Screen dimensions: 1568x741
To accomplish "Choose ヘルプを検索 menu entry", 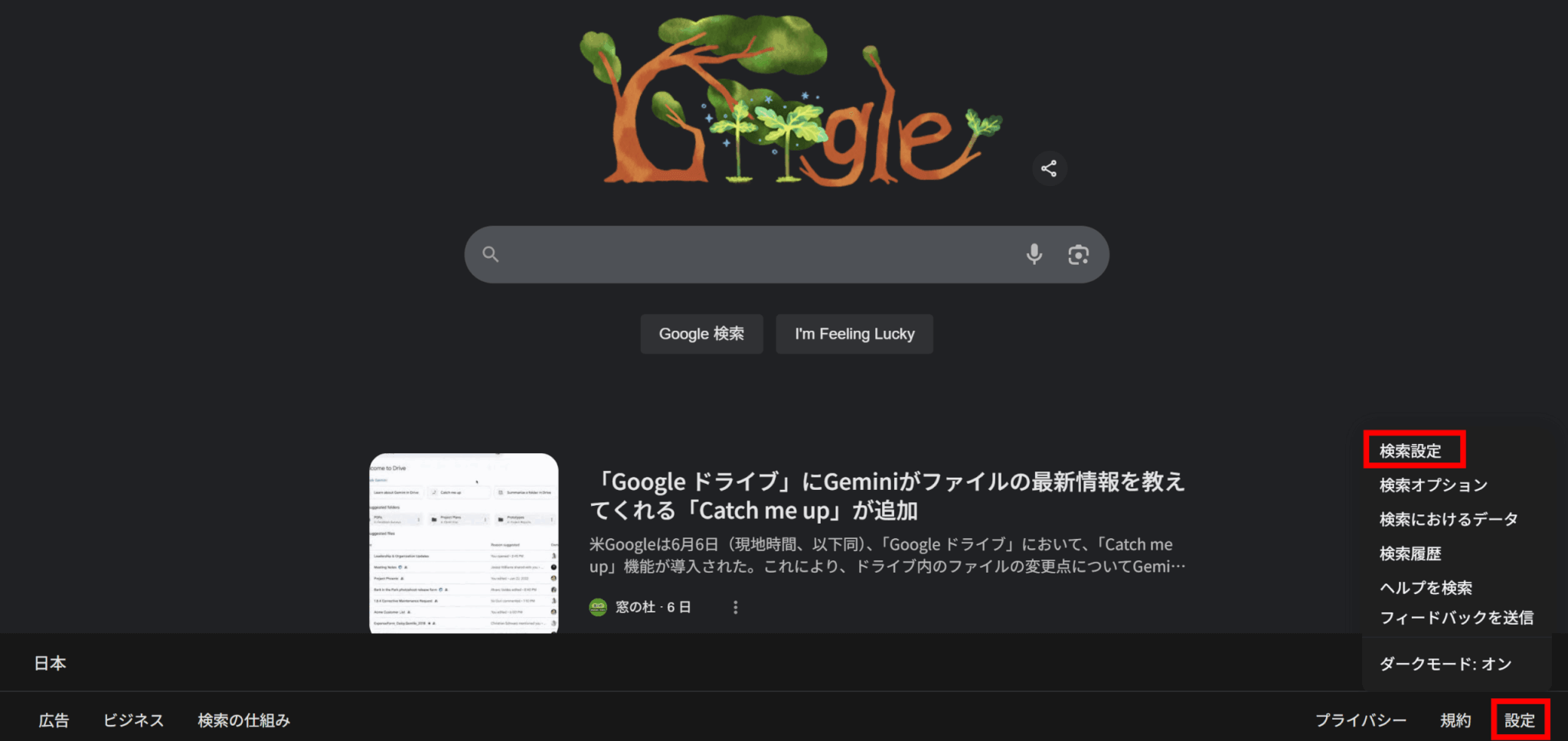I will (1426, 587).
